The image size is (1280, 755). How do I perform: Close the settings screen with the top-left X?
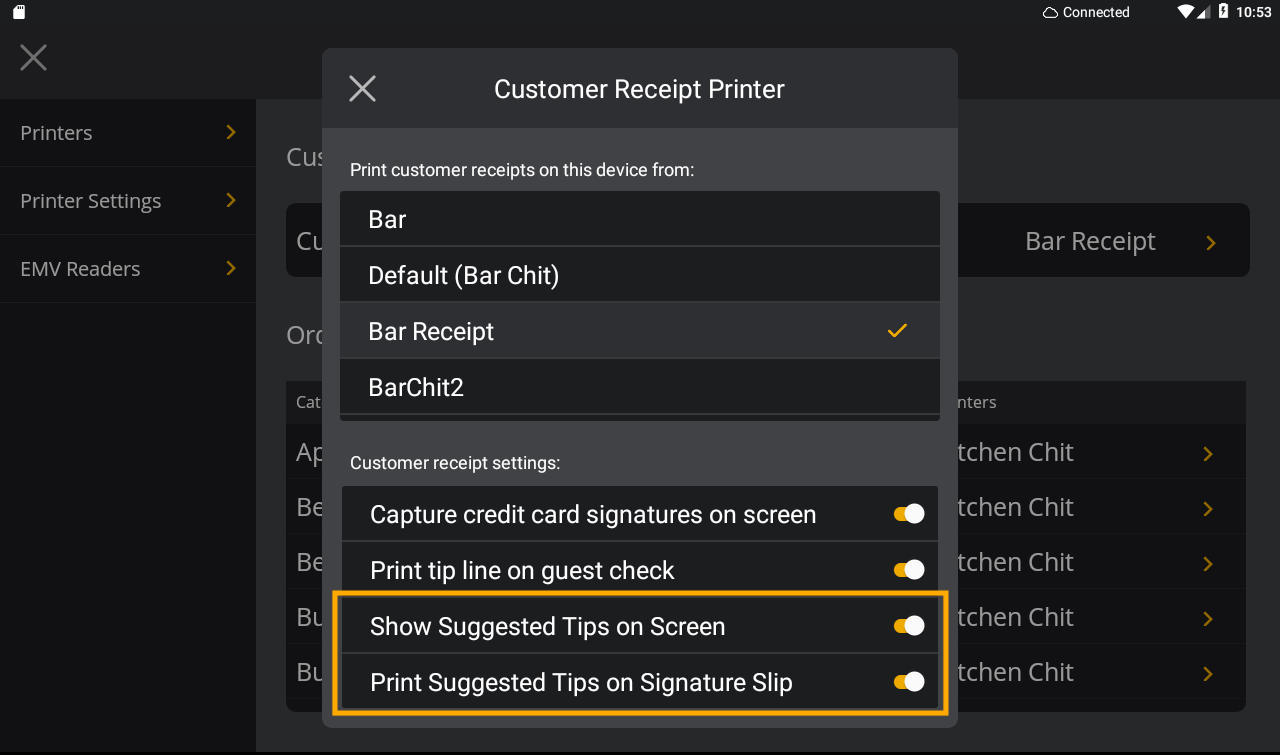point(34,57)
